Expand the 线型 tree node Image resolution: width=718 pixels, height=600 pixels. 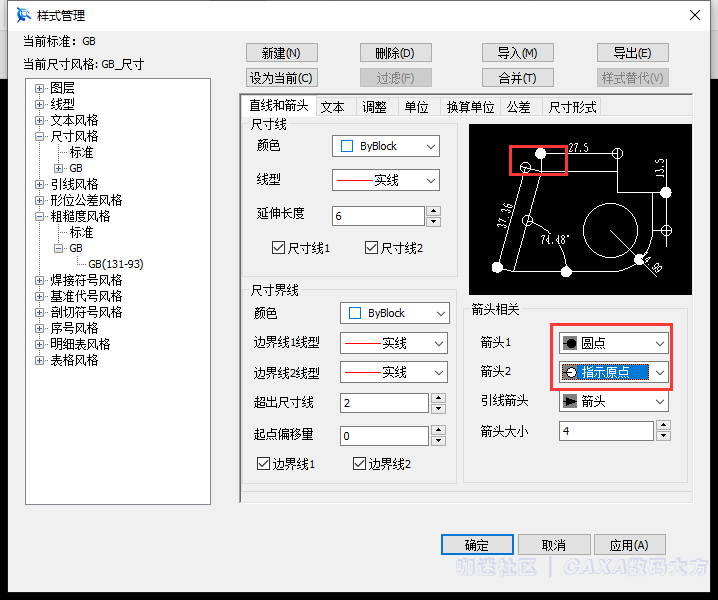(39, 104)
